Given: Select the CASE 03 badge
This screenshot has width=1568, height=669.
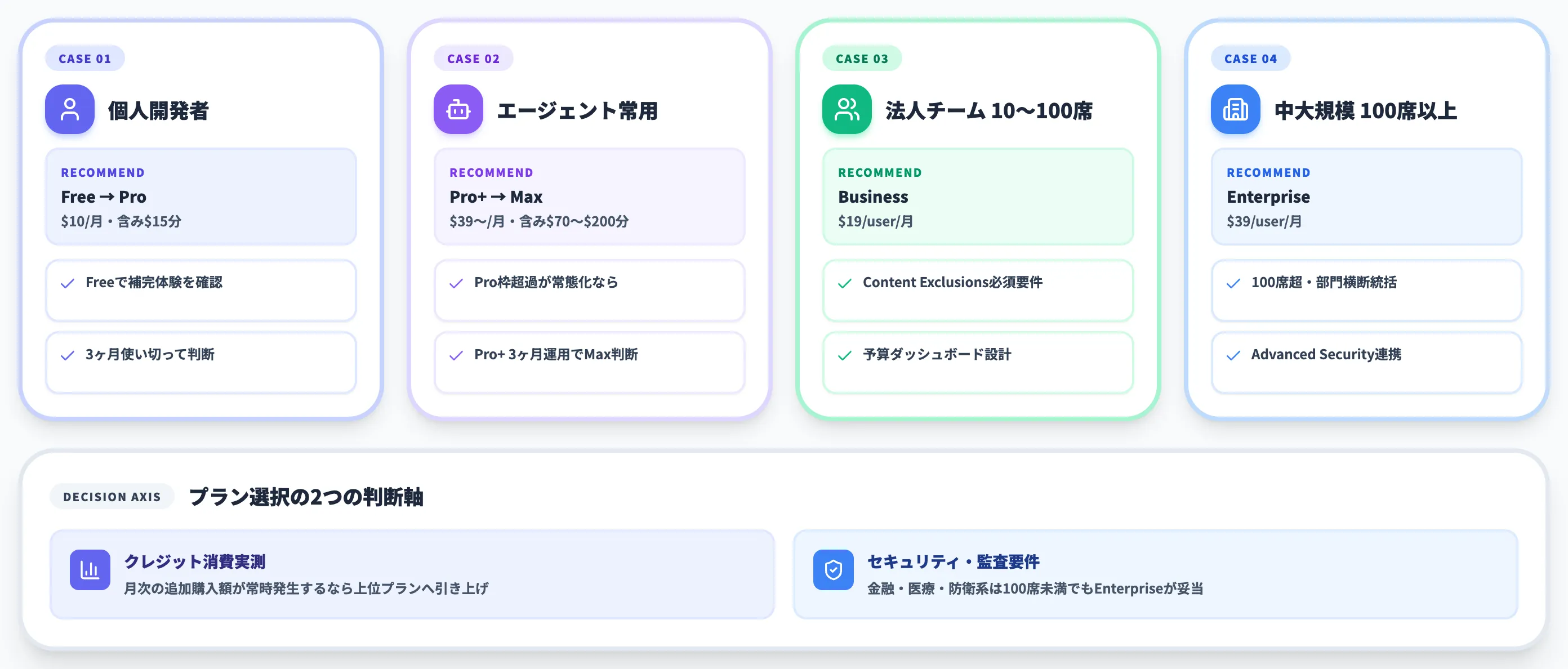Looking at the screenshot, I should [862, 59].
